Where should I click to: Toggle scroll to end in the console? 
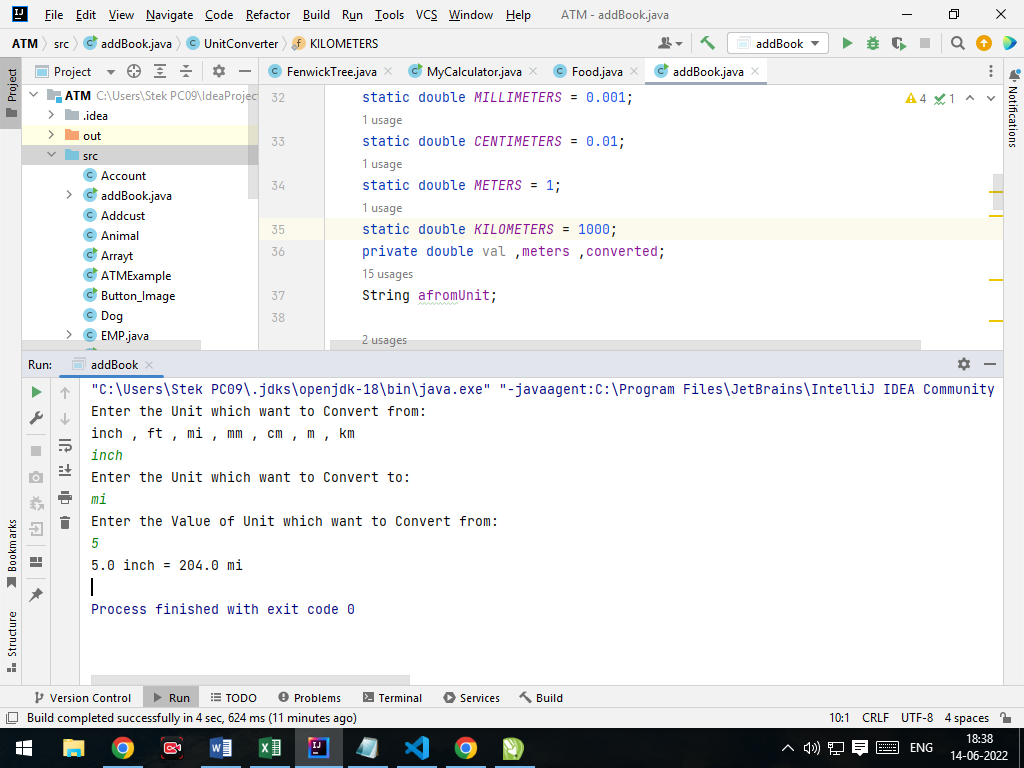coord(64,470)
